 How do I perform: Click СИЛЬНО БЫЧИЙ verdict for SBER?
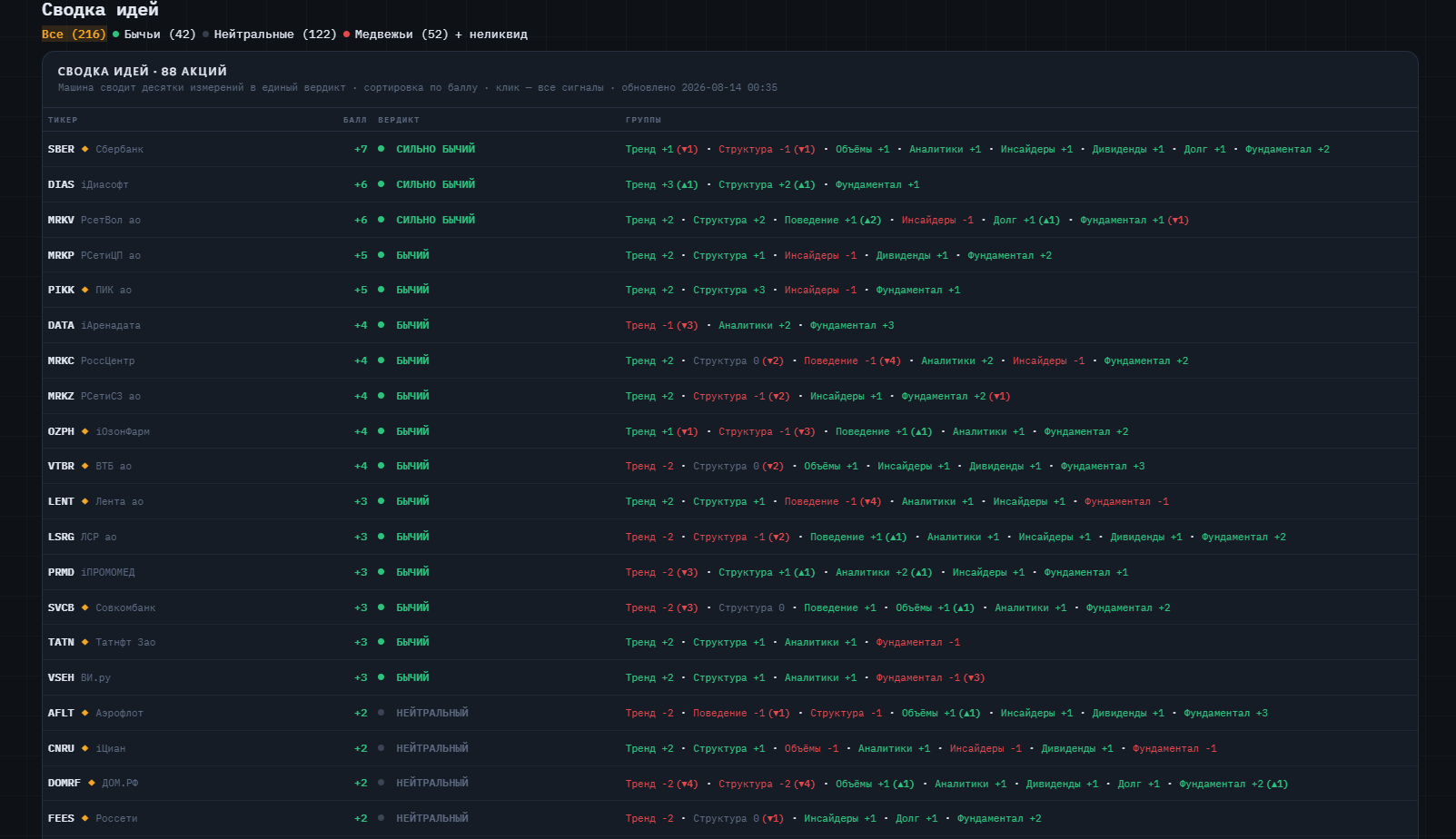point(436,149)
